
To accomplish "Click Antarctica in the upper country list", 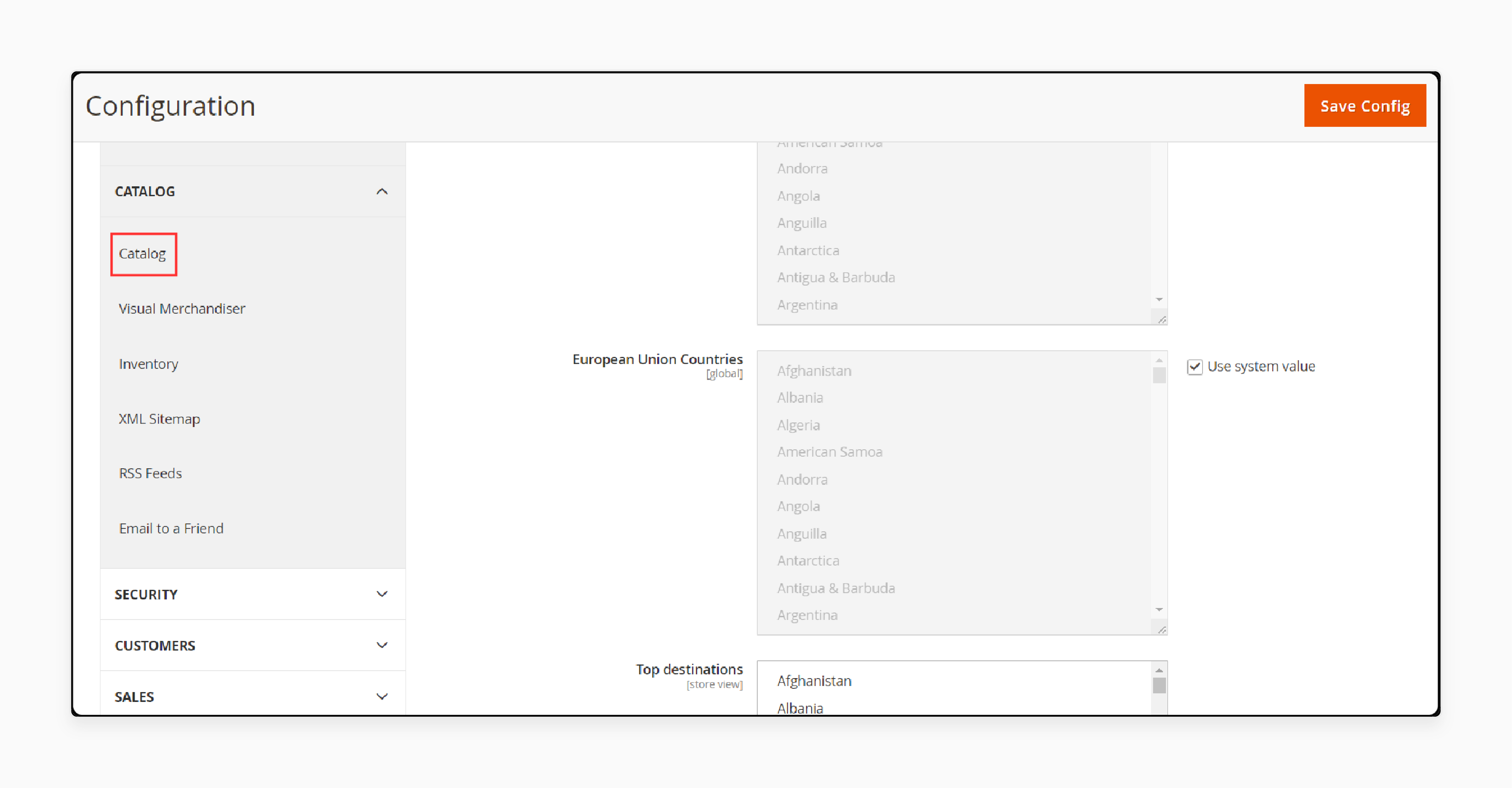I will (x=808, y=251).
